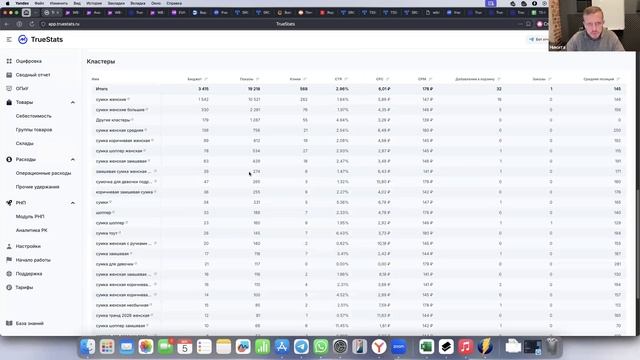Open Excel from the Dock

tap(427, 347)
